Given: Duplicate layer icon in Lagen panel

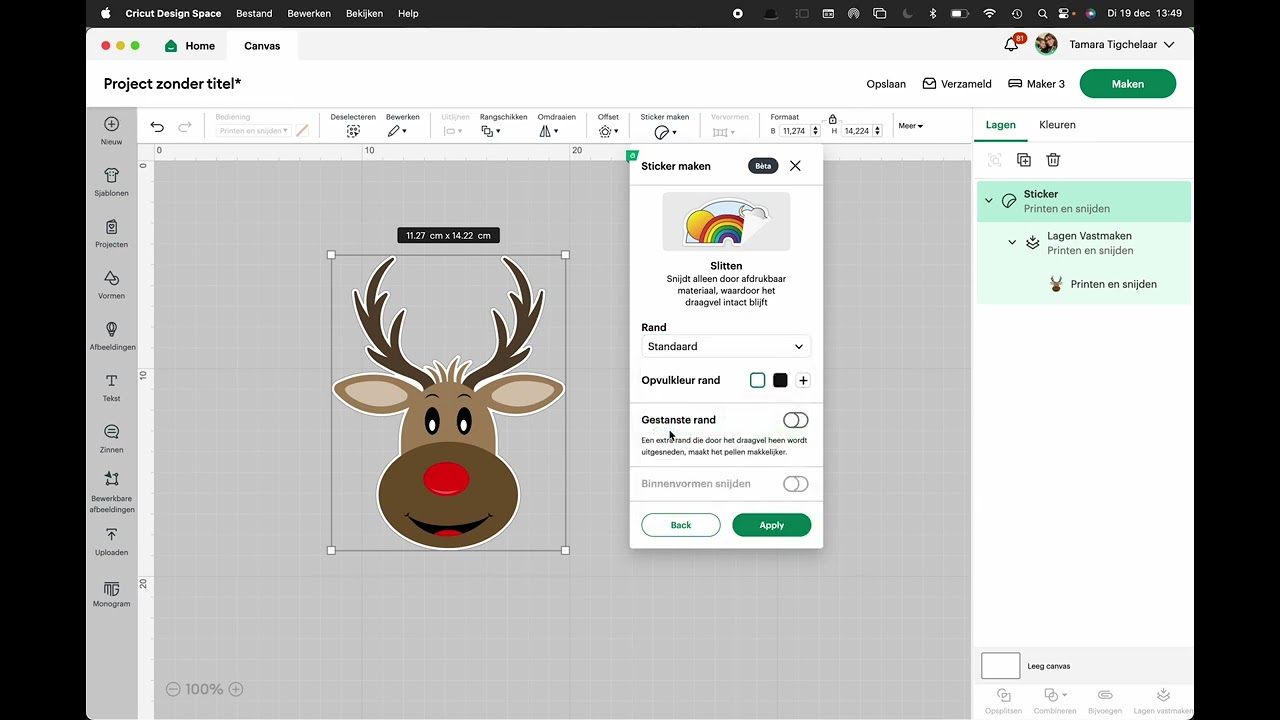Looking at the screenshot, I should 1023,160.
